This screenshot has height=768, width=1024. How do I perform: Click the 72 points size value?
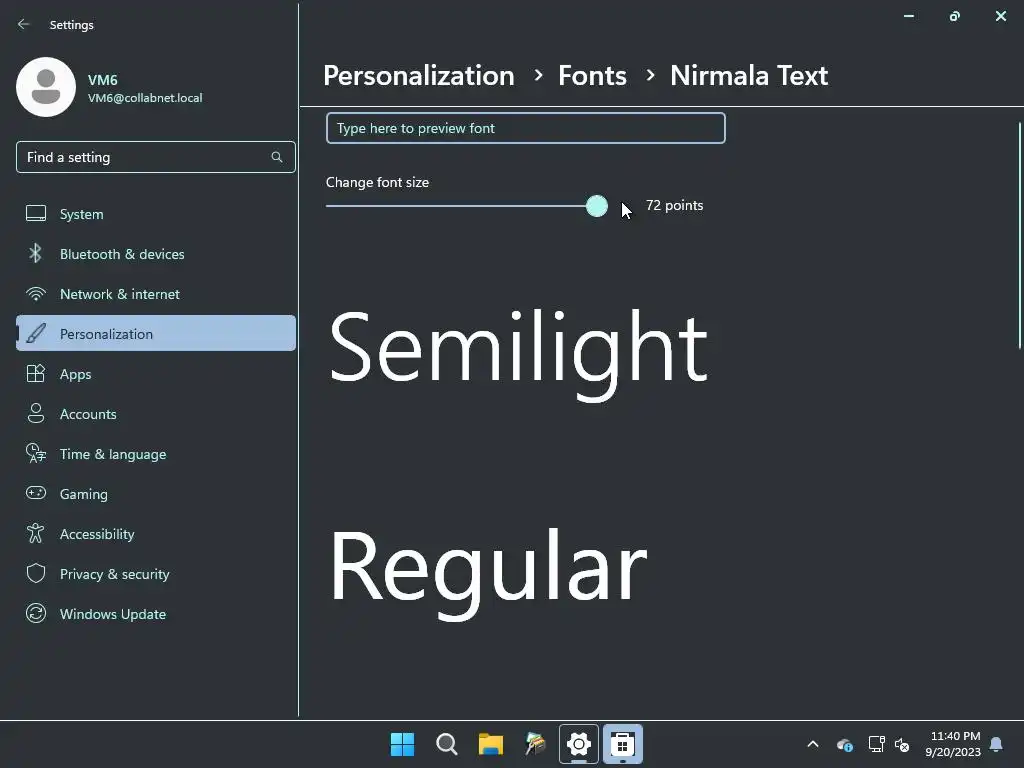pyautogui.click(x=675, y=205)
